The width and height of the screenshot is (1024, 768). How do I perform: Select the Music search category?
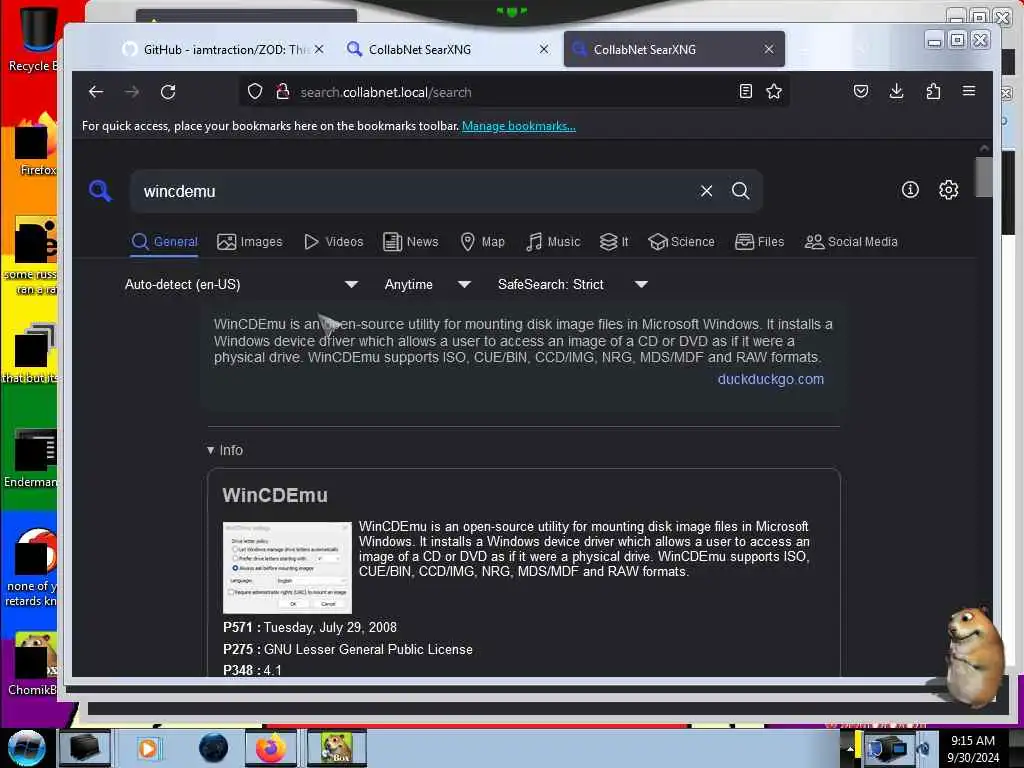coord(553,242)
